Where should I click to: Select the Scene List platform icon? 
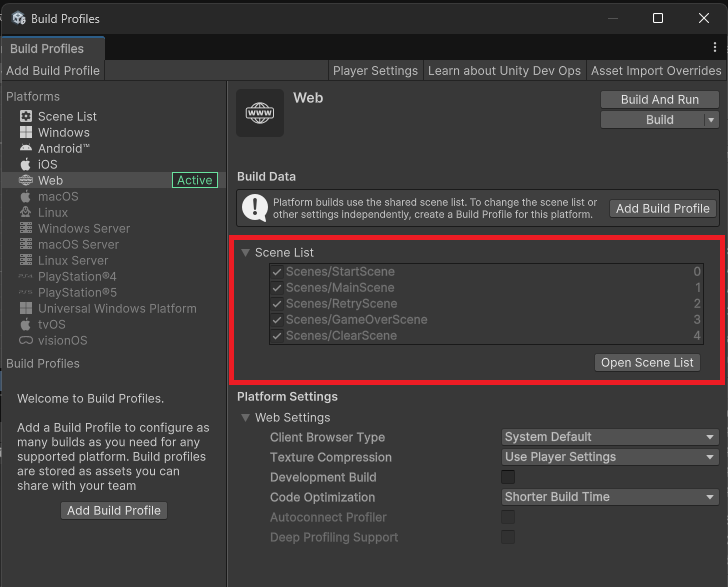[x=26, y=117]
